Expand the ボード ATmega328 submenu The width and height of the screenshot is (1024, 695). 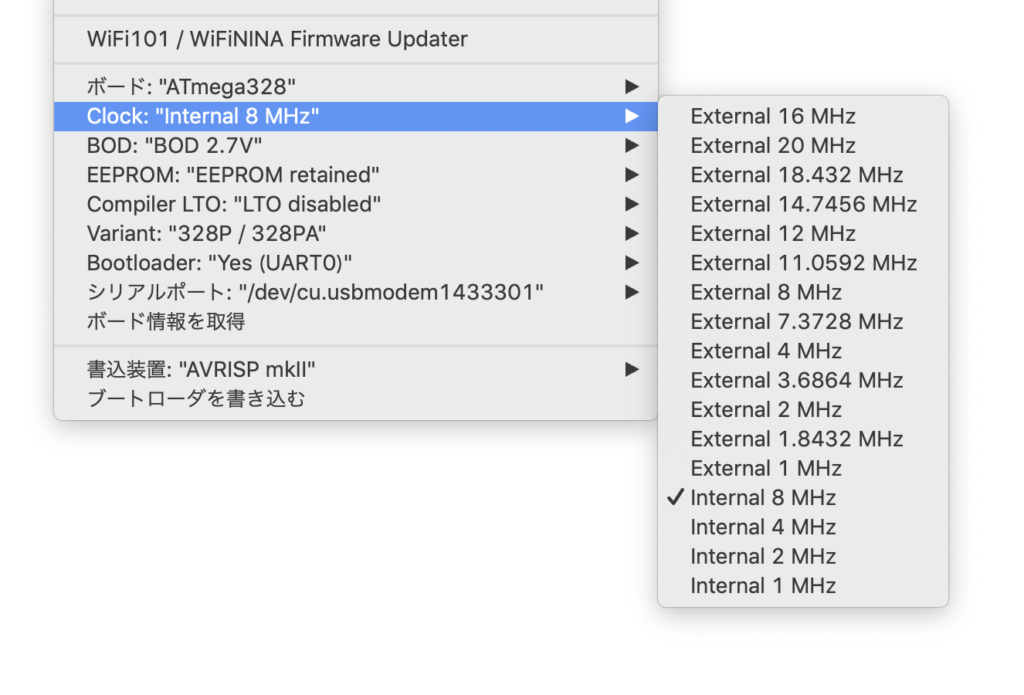click(191, 87)
